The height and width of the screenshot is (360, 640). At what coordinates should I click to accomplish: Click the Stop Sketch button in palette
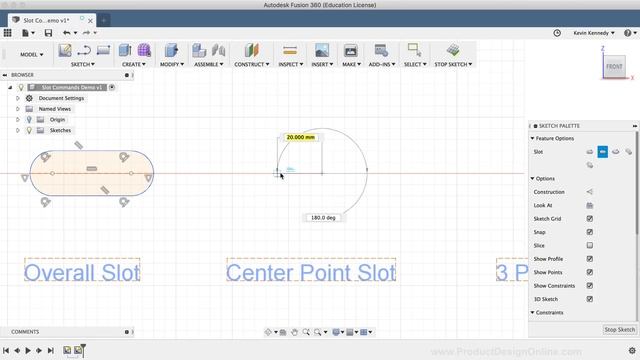click(619, 329)
